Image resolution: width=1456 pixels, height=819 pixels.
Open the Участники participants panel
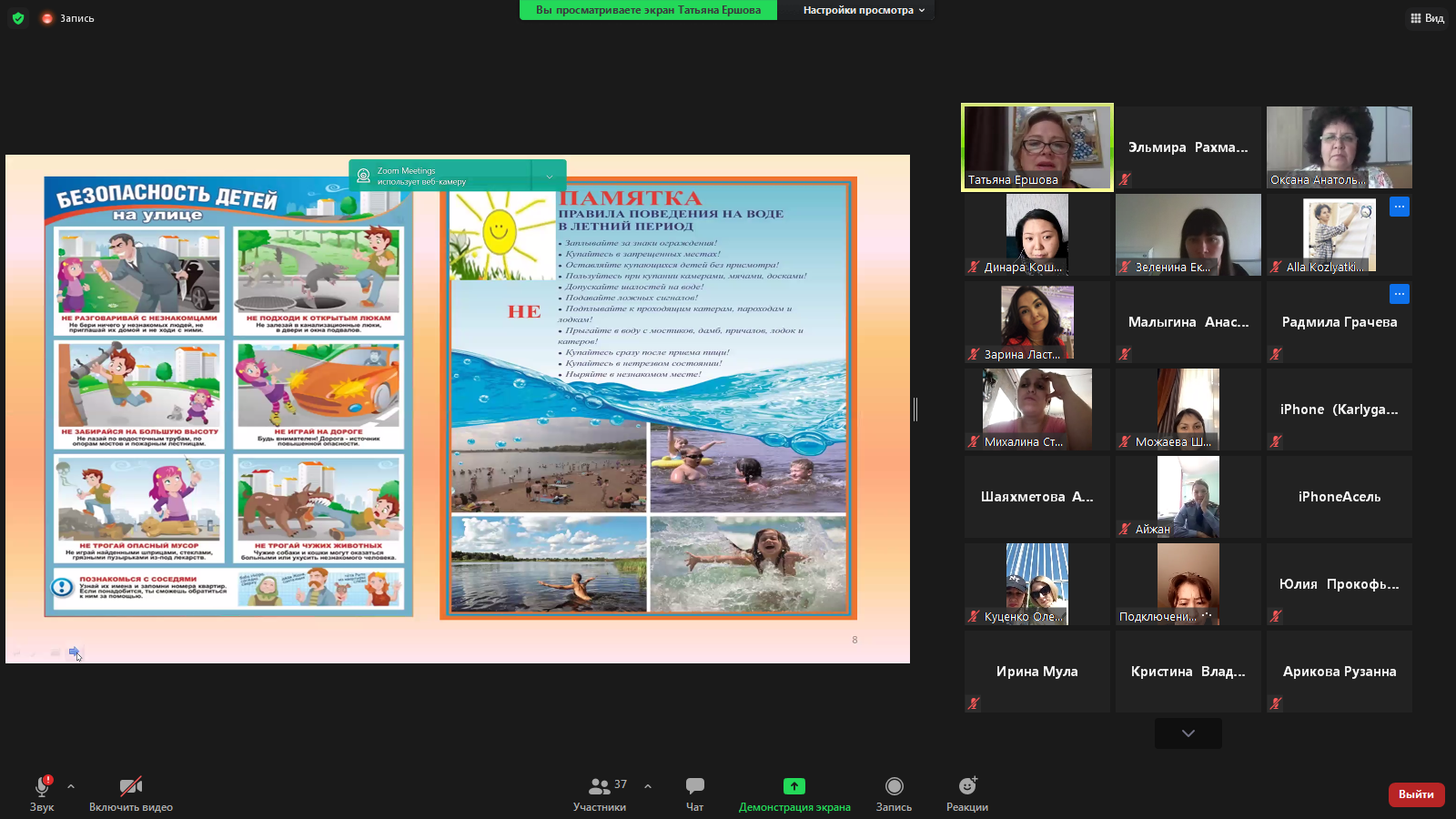(x=600, y=794)
